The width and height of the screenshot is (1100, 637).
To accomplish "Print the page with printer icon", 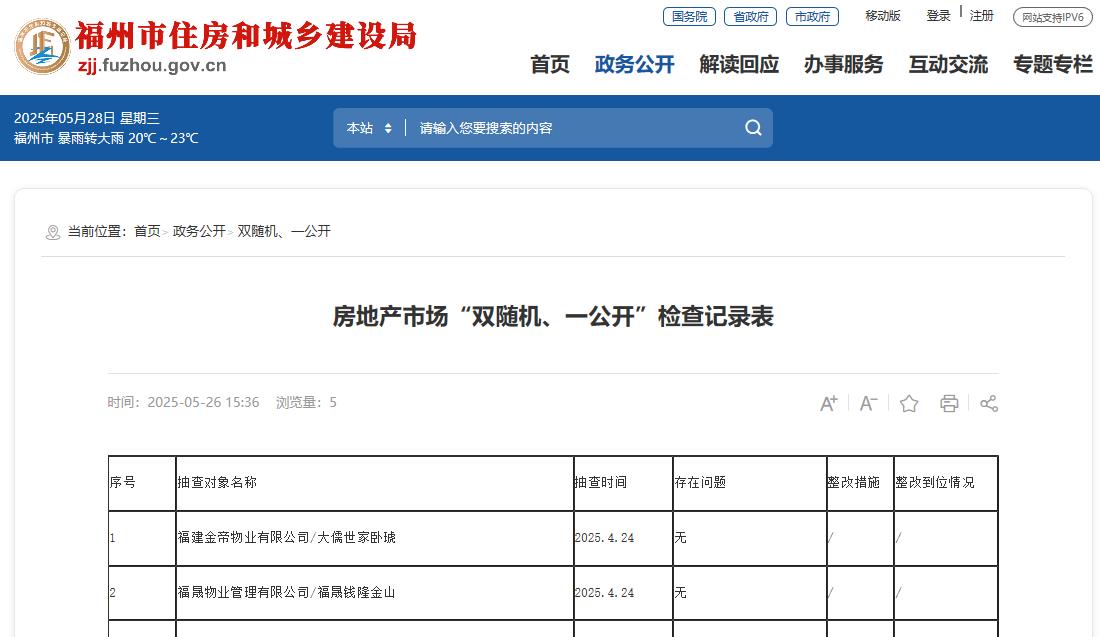I will (x=949, y=403).
